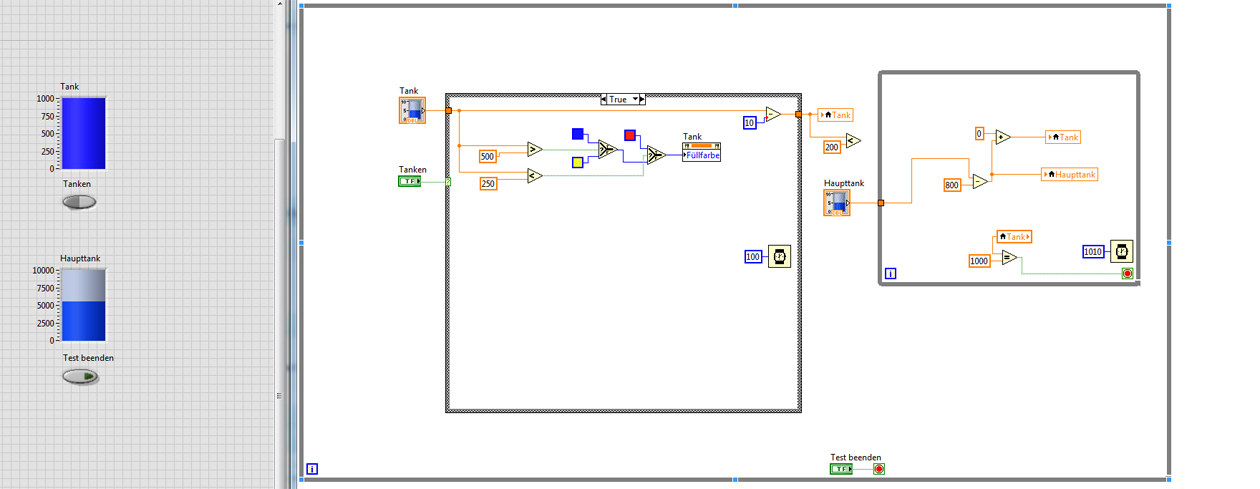Click the Test beenden loop stop terminal
The image size is (1260, 489).
[x=879, y=468]
